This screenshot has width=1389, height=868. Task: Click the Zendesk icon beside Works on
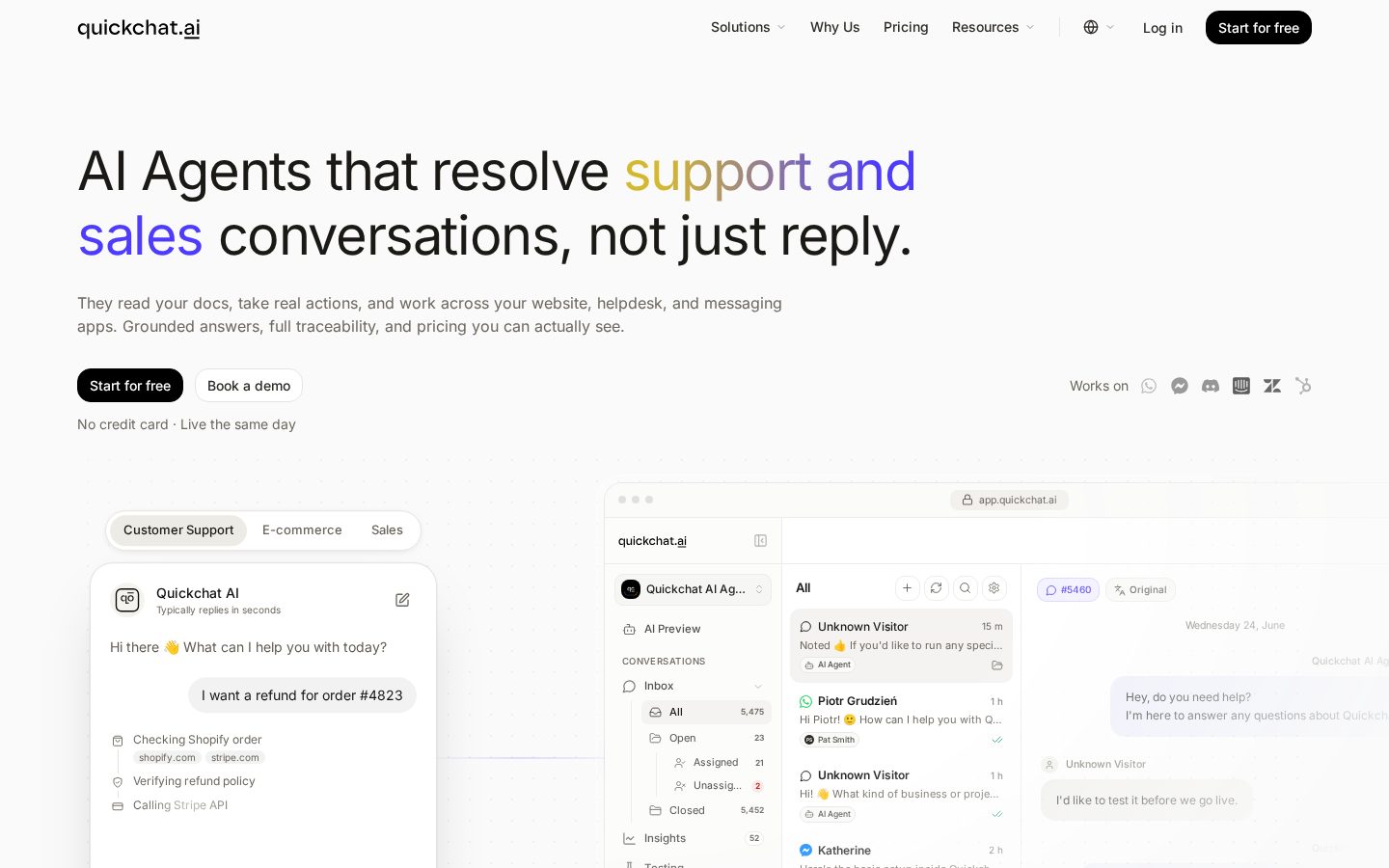pos(1272,386)
